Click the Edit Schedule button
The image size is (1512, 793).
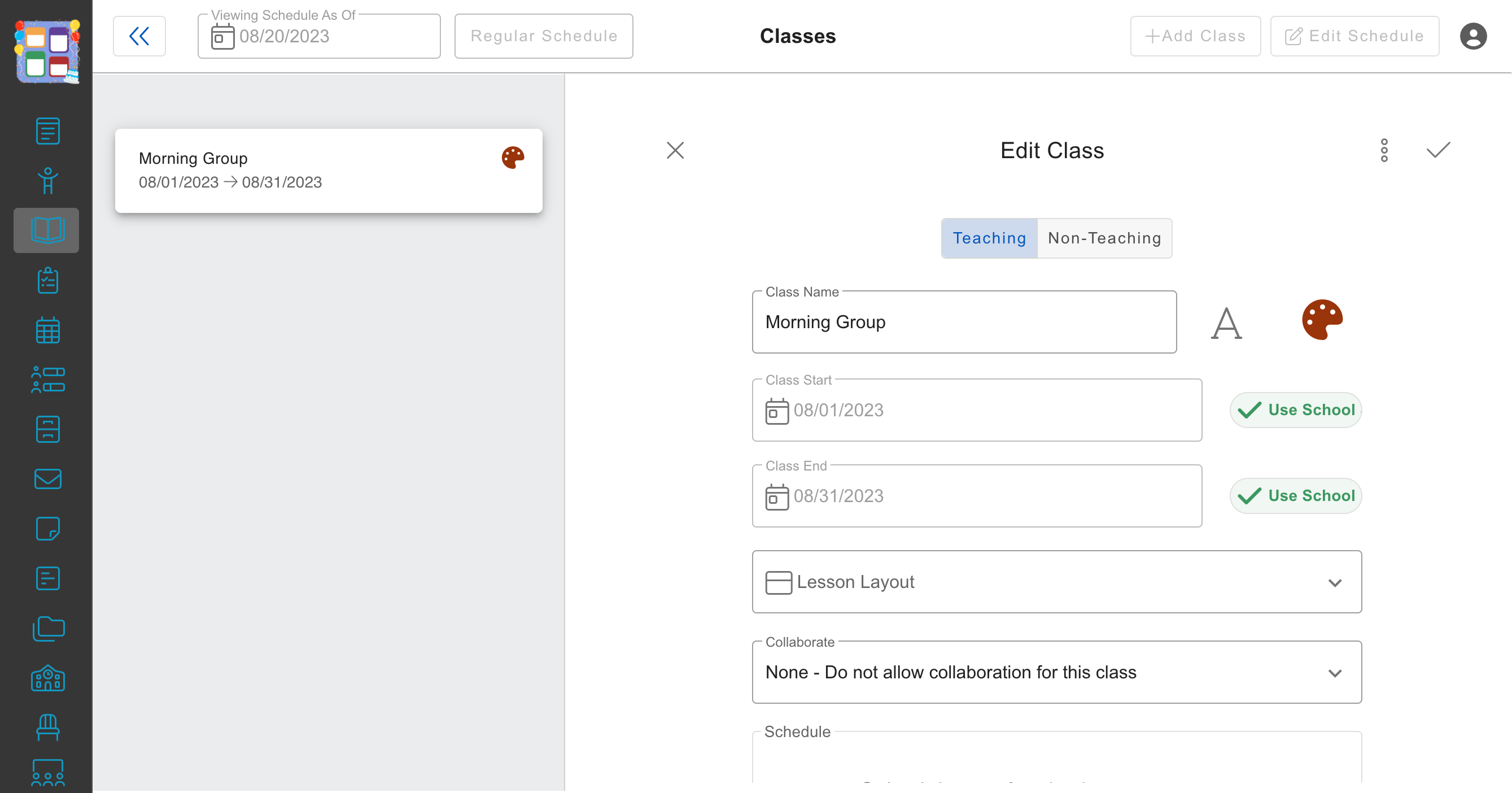tap(1354, 36)
